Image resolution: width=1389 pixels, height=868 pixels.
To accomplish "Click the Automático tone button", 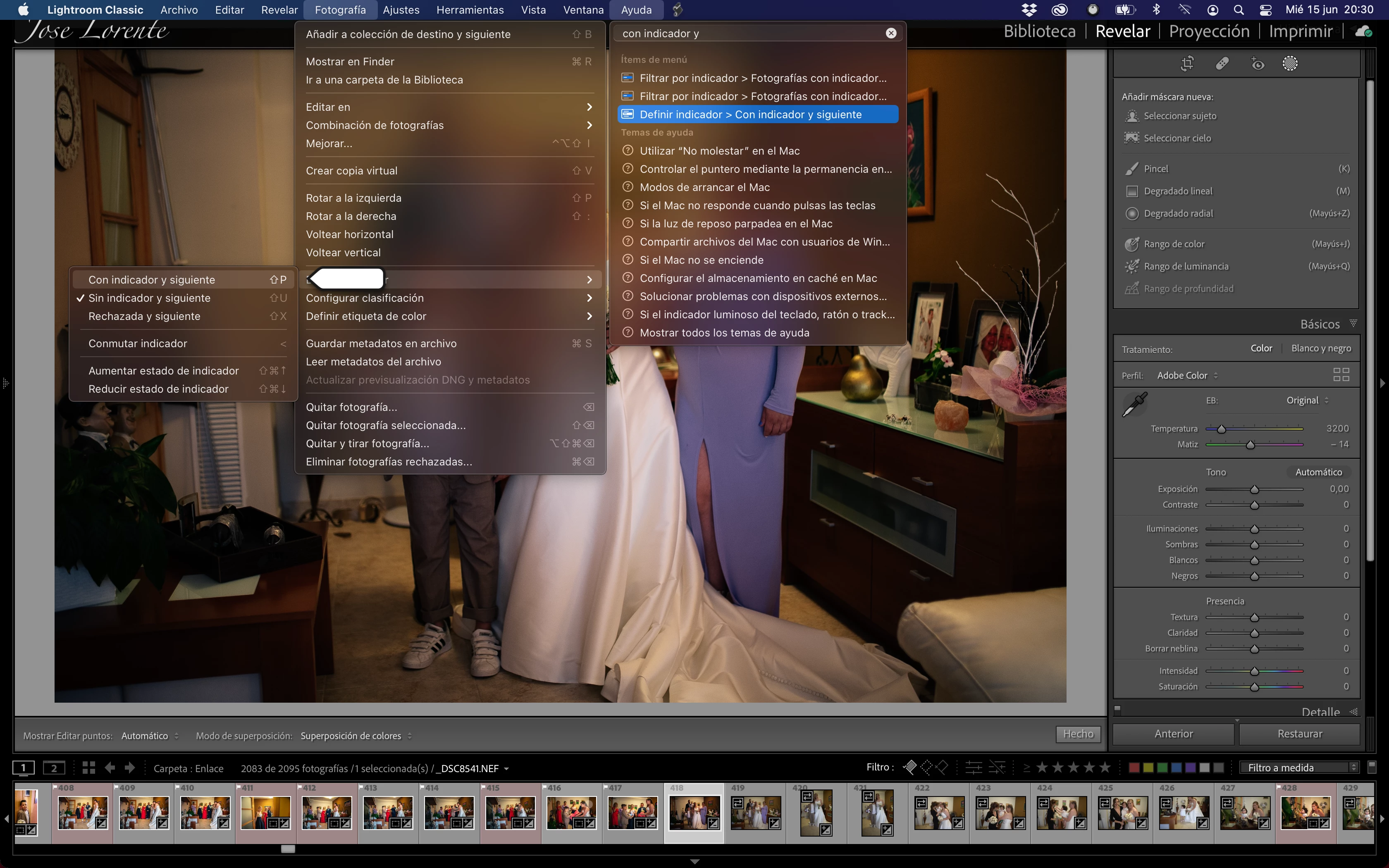I will (1318, 472).
